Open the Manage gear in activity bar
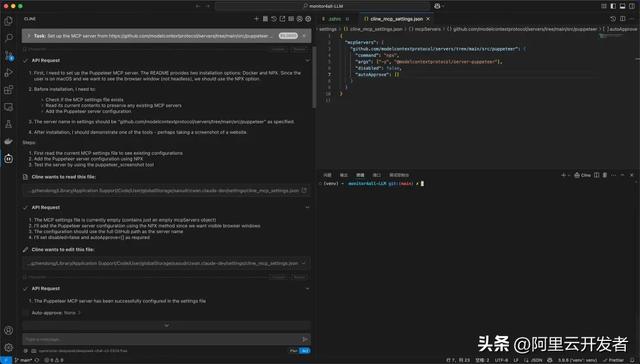This screenshot has height=364, width=640. click(x=8, y=347)
